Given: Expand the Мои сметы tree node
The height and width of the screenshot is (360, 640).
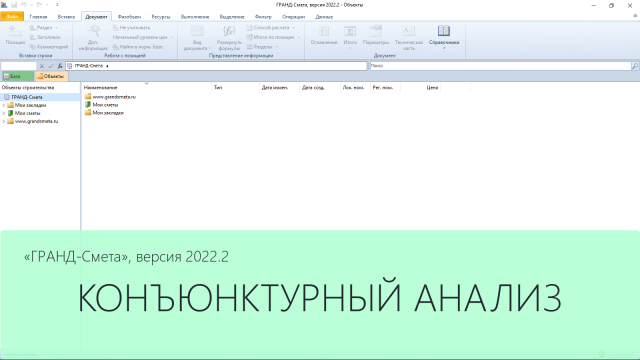Looking at the screenshot, I should pos(4,113).
